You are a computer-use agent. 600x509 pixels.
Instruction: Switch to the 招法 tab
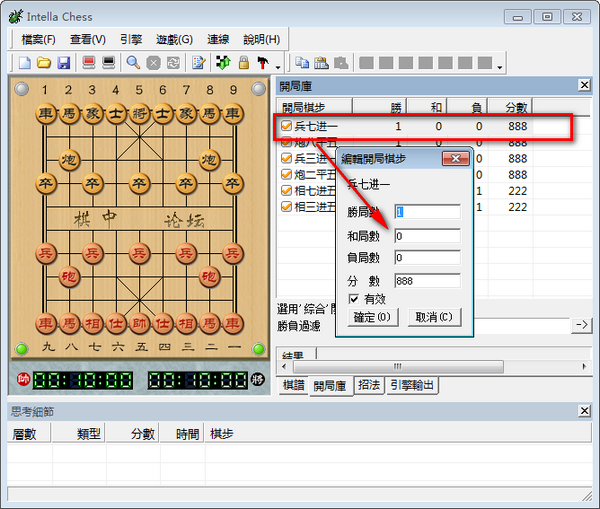click(x=368, y=385)
